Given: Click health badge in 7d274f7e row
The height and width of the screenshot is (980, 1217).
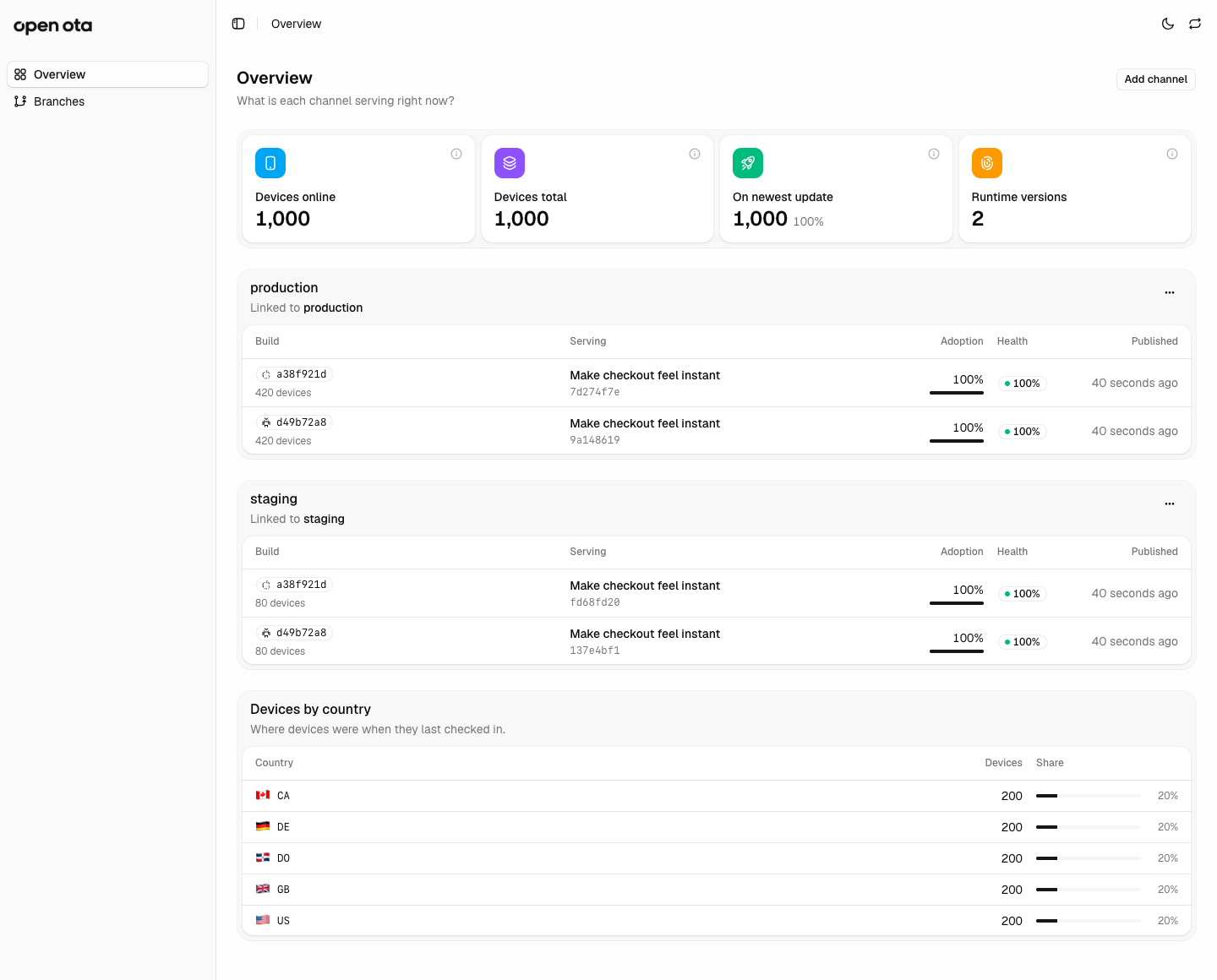Looking at the screenshot, I should tap(1023, 384).
